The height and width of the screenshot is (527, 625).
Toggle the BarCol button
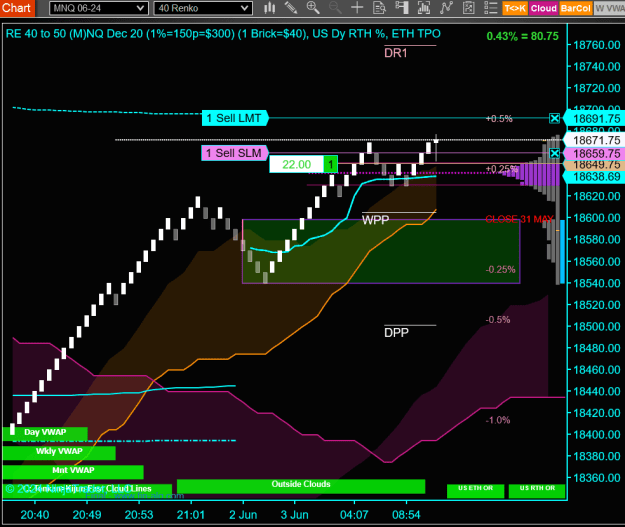pyautogui.click(x=575, y=8)
